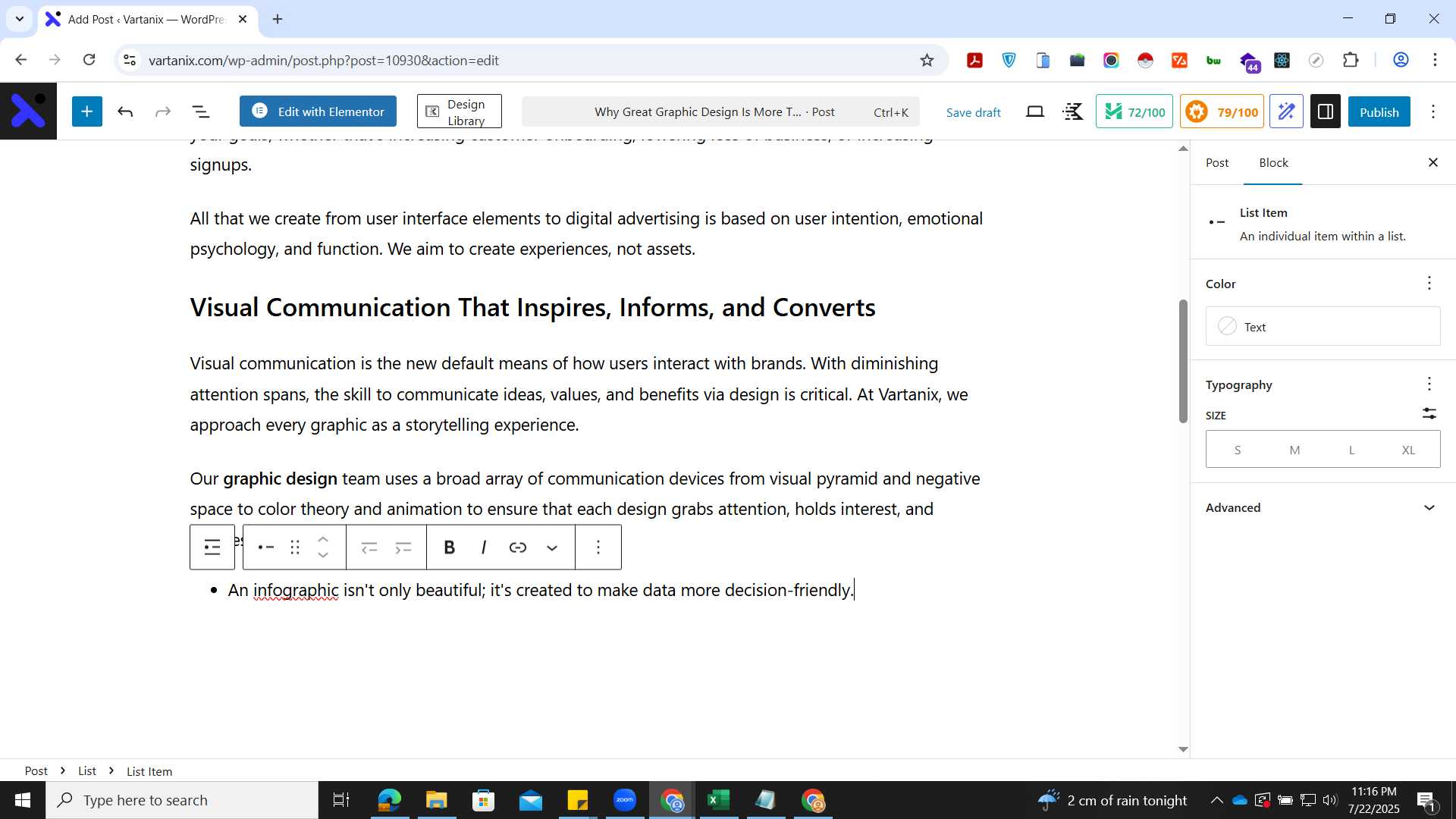Screen dimensions: 1456x819
Task: Preview post with laptop view icon
Action: point(1035,112)
